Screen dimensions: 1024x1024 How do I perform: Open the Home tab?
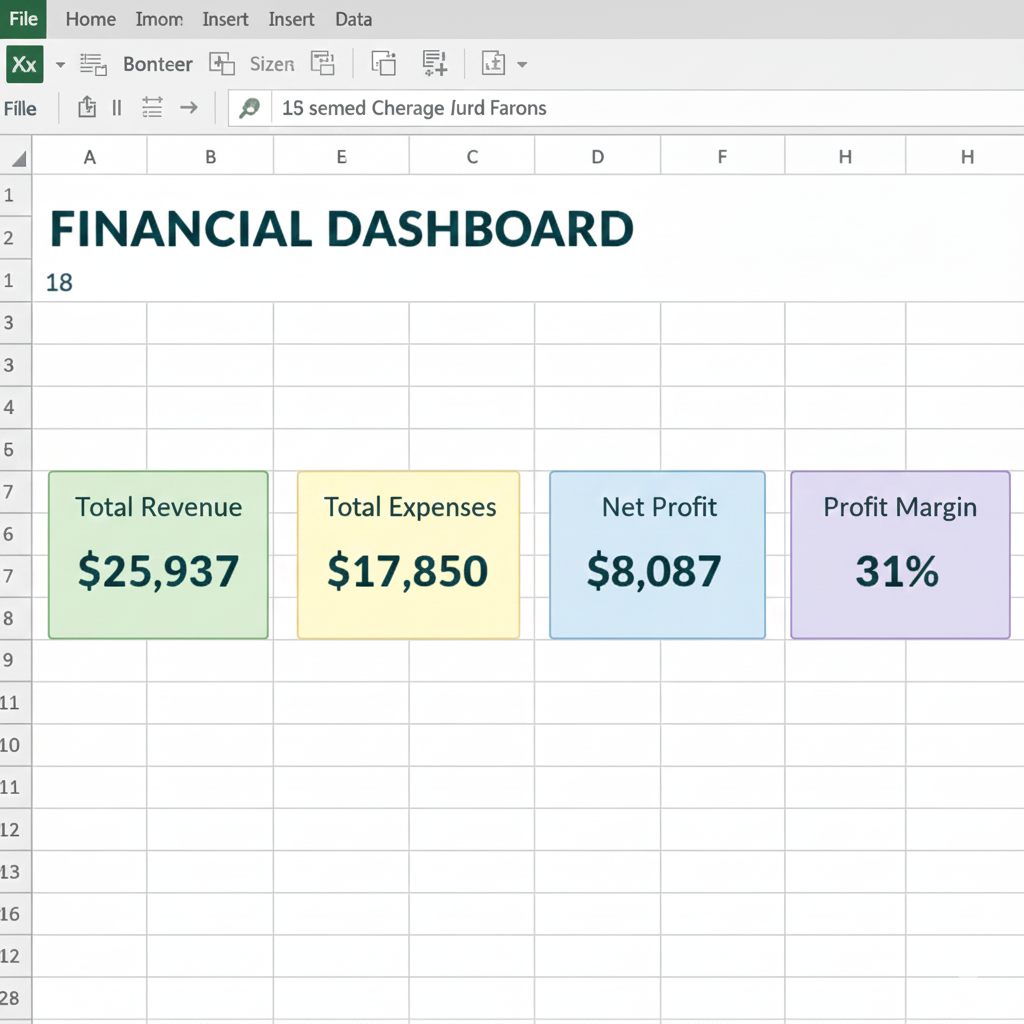pos(90,19)
